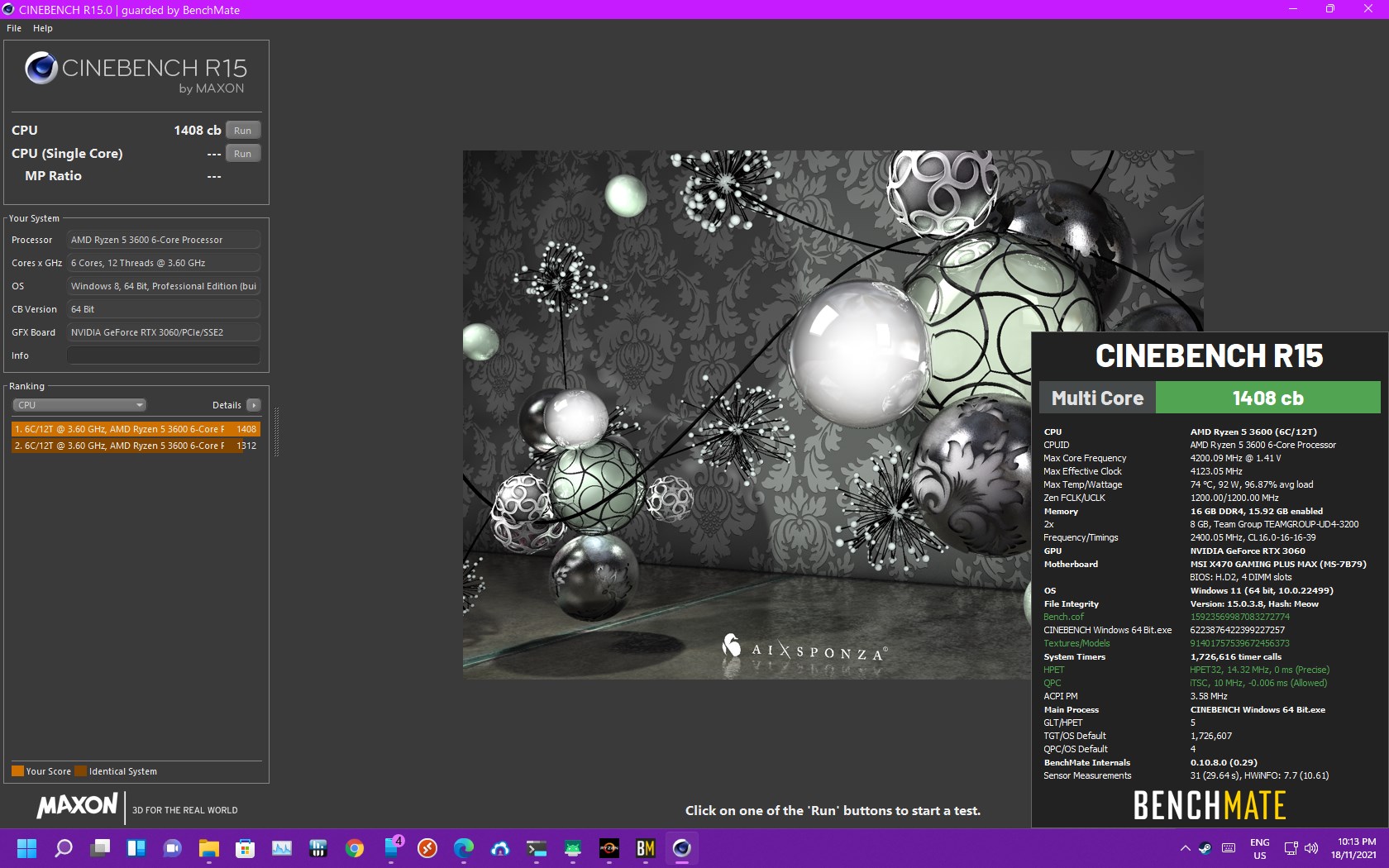The height and width of the screenshot is (868, 1389).
Task: Click the 'Your Score' legend swatch
Action: click(x=17, y=771)
